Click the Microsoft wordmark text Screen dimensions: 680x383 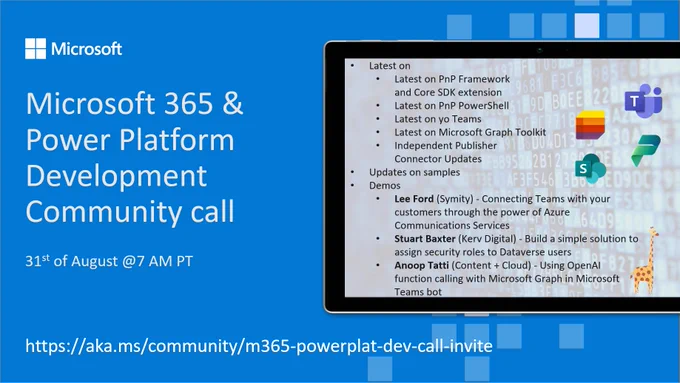(x=87, y=49)
